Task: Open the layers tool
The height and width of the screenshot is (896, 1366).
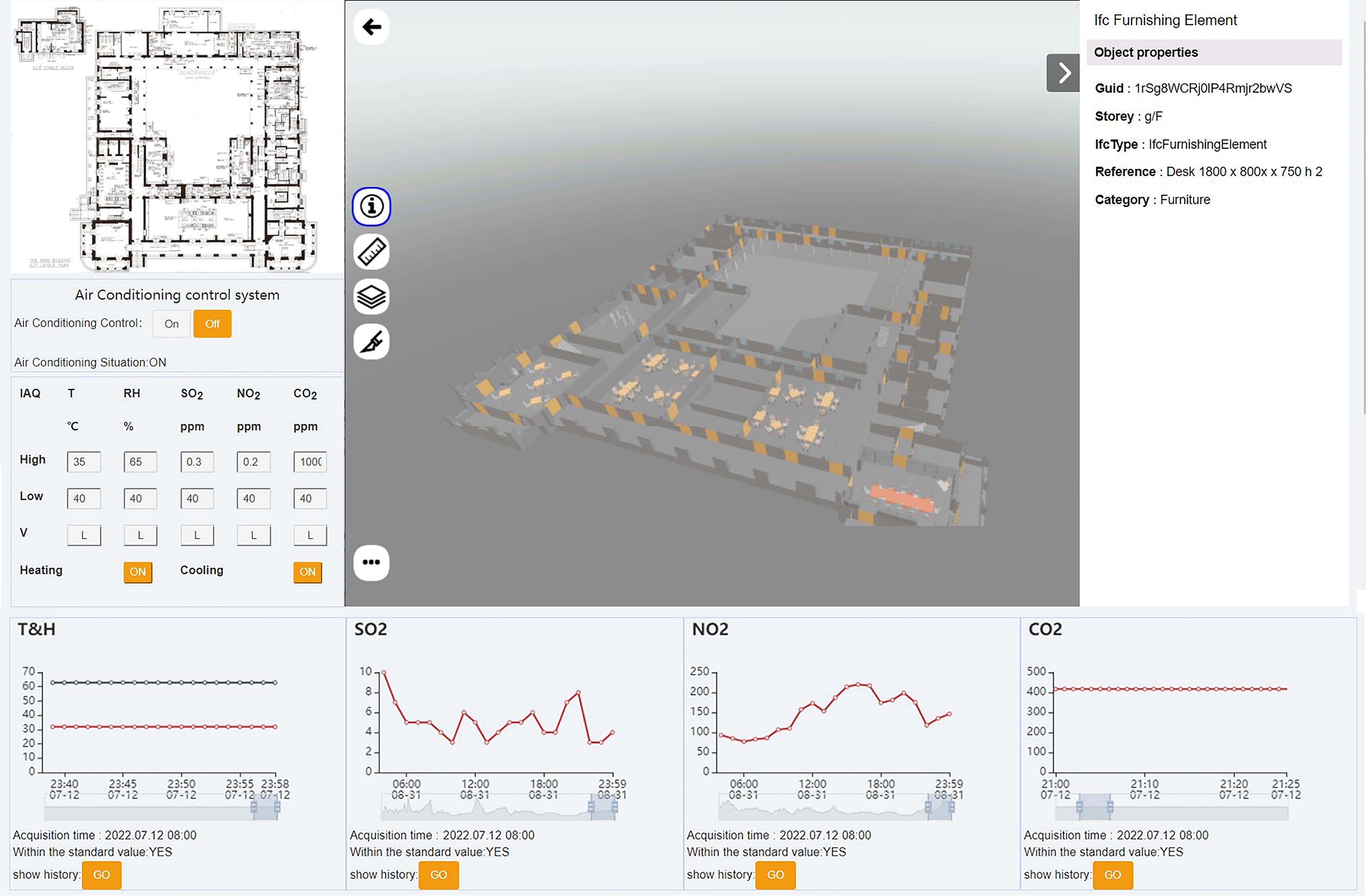Action: point(371,296)
